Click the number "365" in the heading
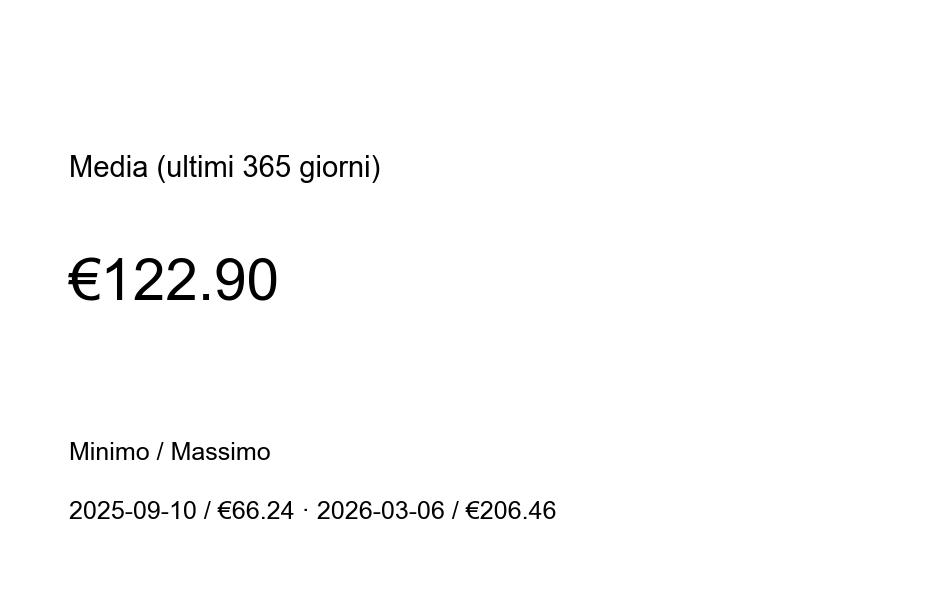 pos(266,167)
